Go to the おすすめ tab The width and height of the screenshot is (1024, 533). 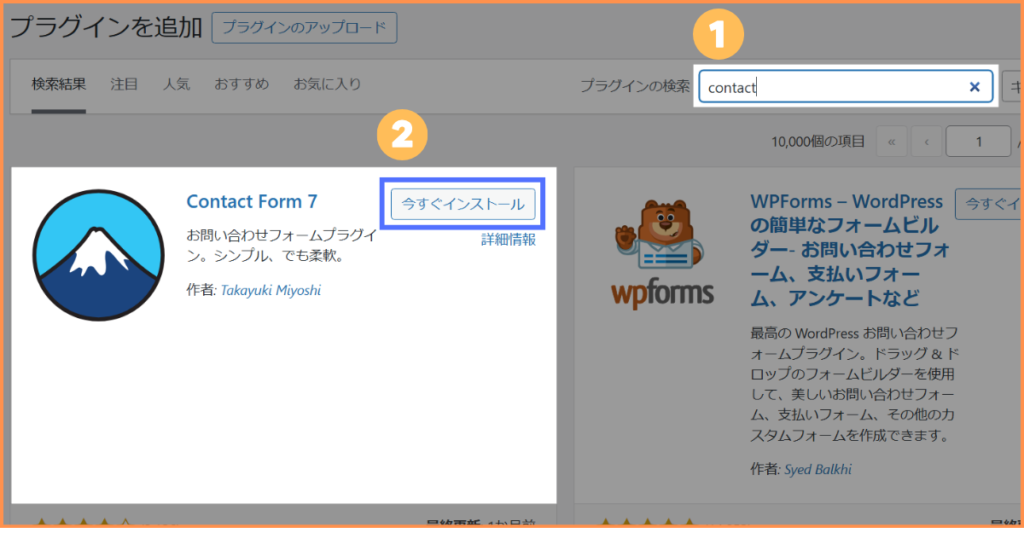coord(242,84)
